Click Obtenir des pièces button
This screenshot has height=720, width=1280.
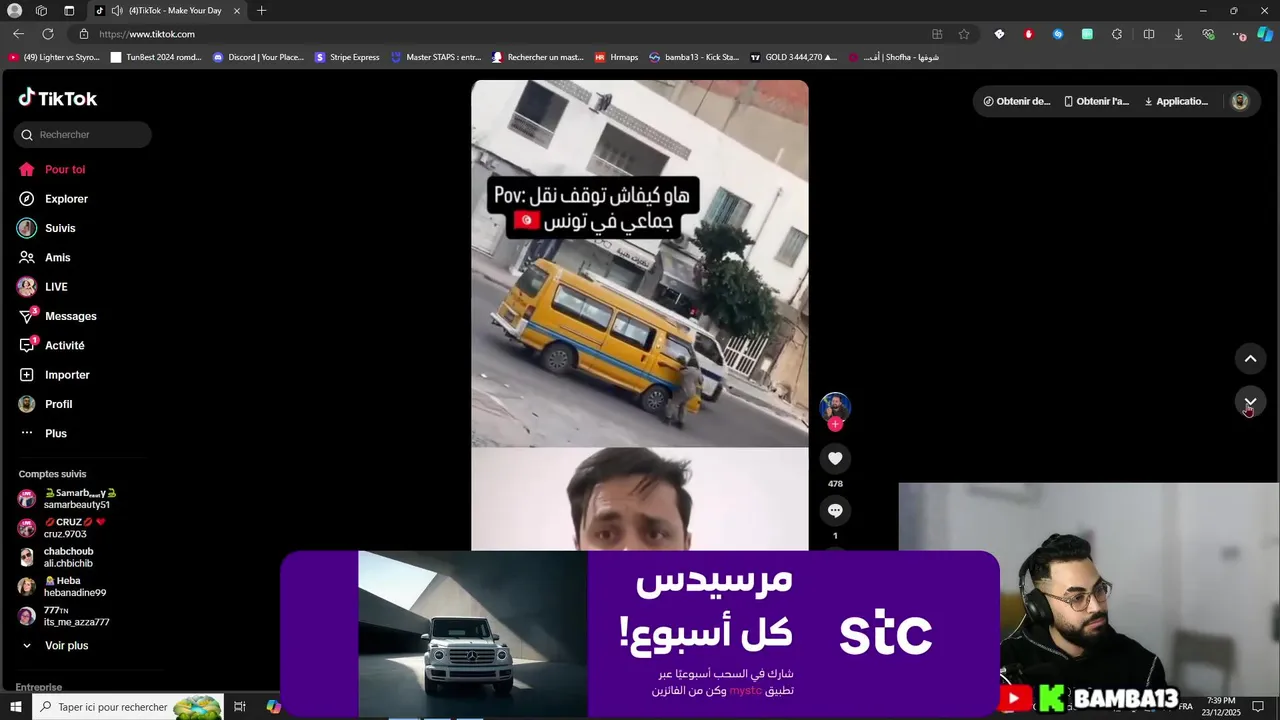coord(1017,101)
